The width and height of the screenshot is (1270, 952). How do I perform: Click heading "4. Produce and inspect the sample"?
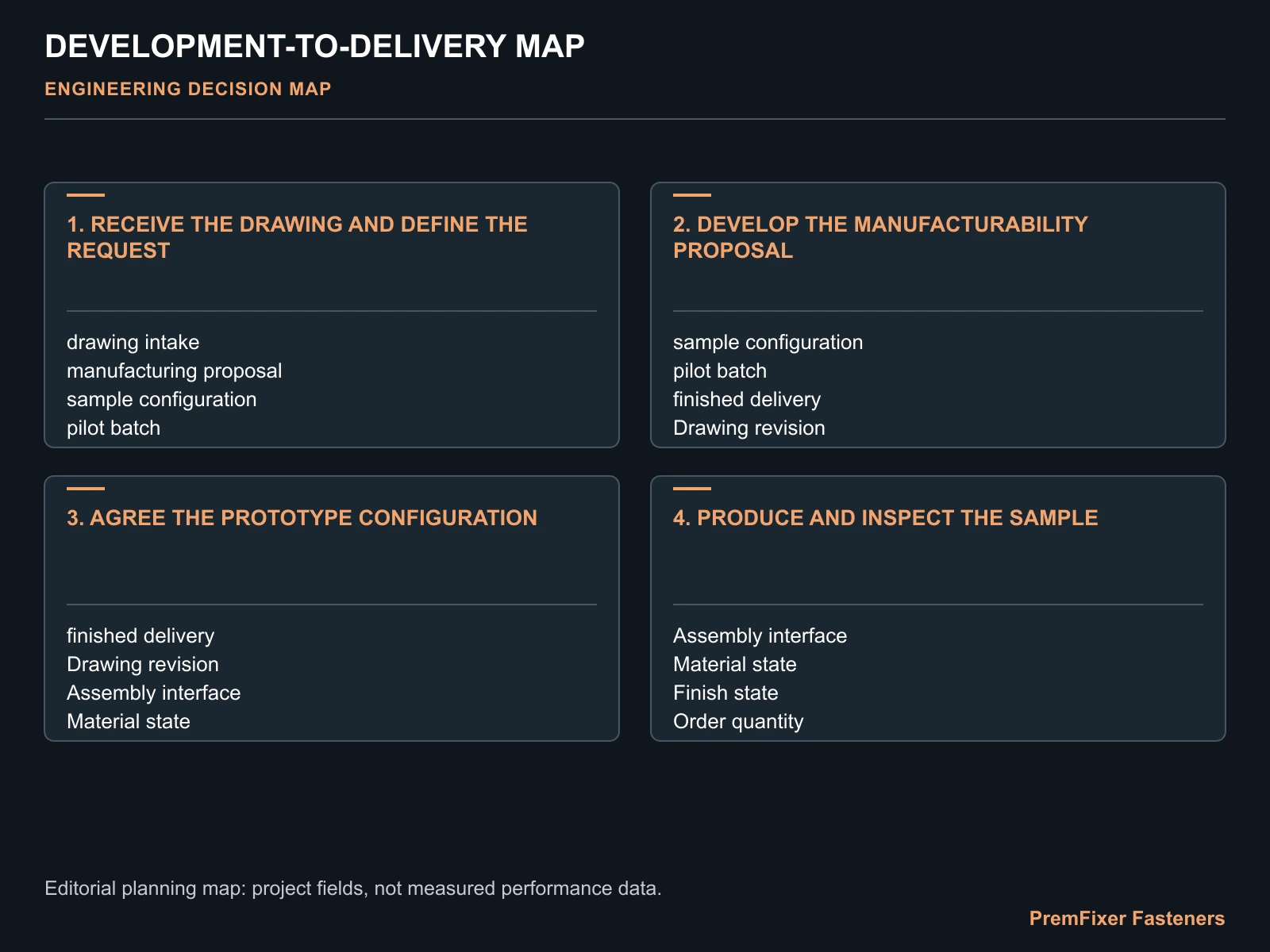pyautogui.click(x=885, y=518)
